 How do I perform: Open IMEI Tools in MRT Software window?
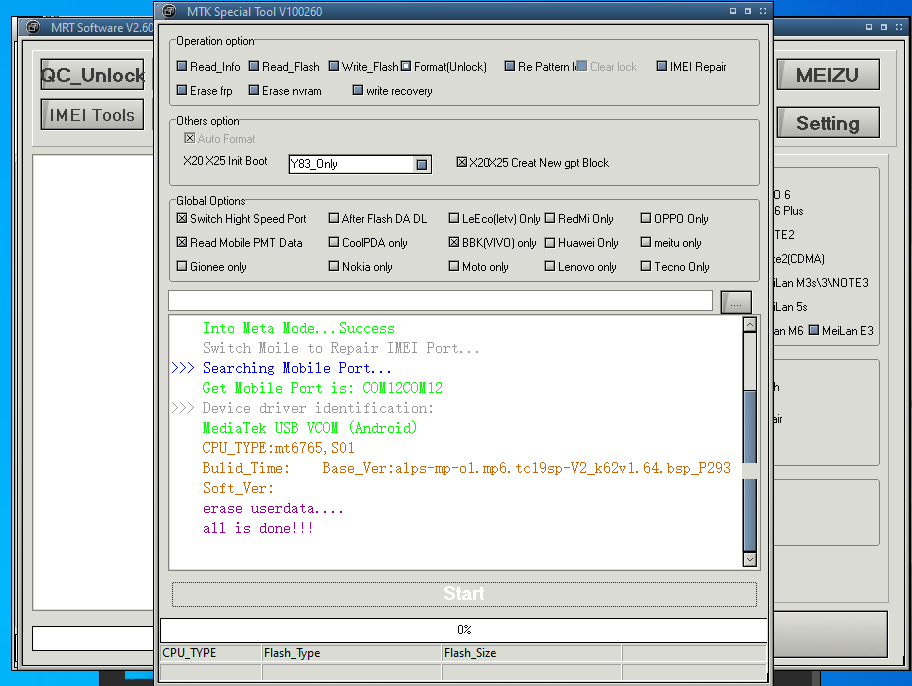point(92,115)
